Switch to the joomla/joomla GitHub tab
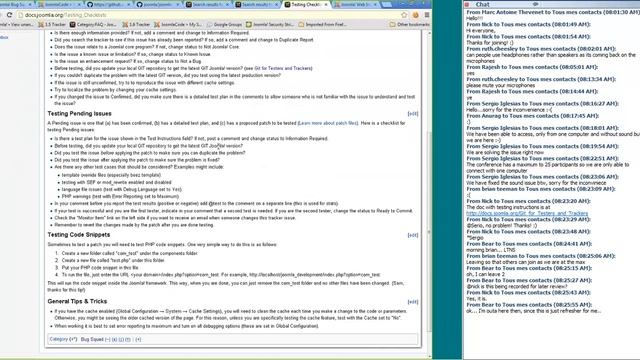This screenshot has width=640, height=360. click(158, 4)
